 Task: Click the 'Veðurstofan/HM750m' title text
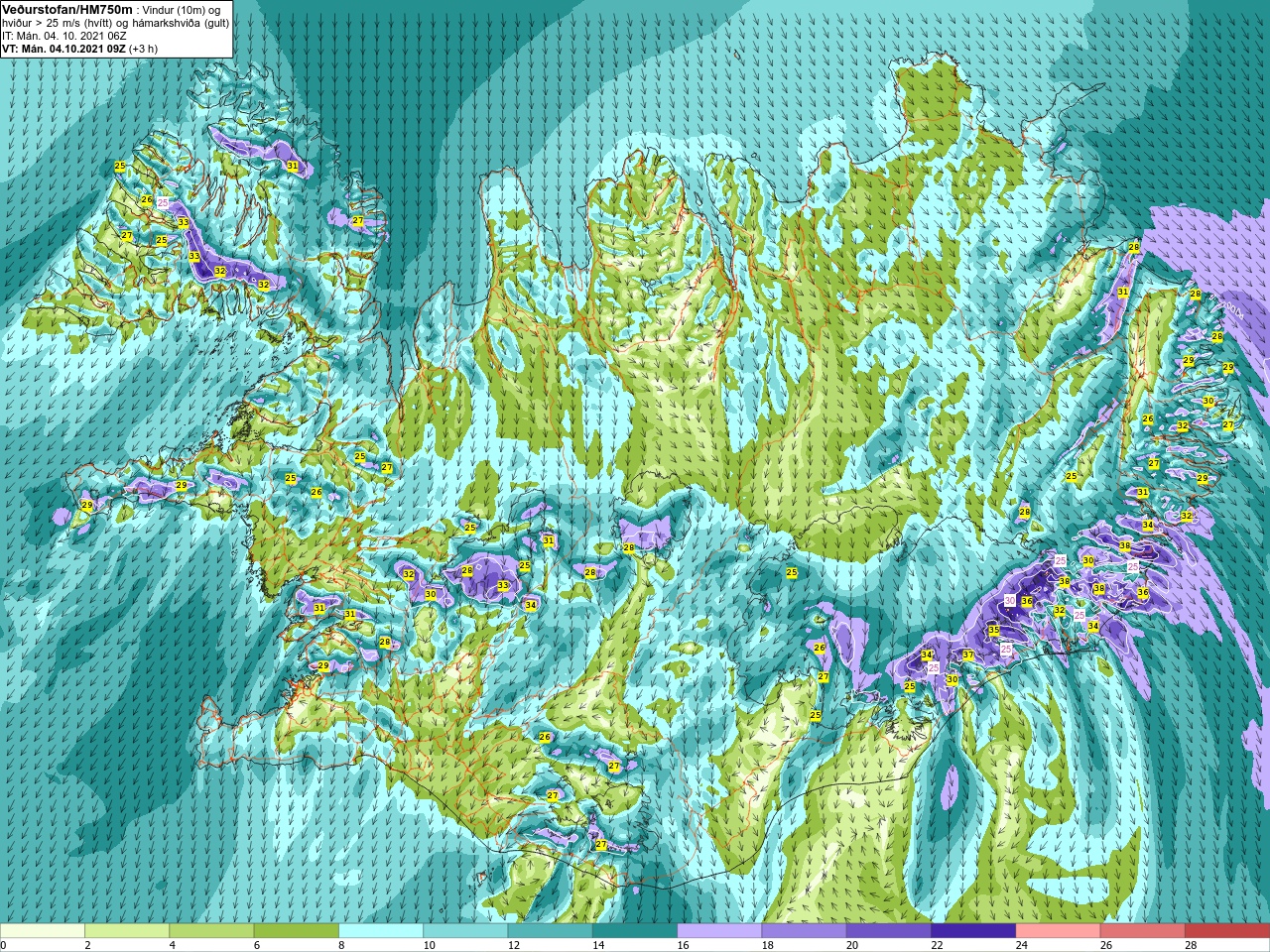tap(66, 9)
